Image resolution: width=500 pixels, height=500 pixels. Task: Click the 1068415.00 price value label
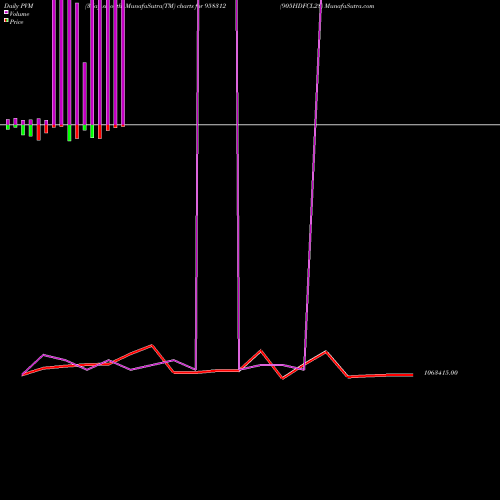(x=441, y=373)
